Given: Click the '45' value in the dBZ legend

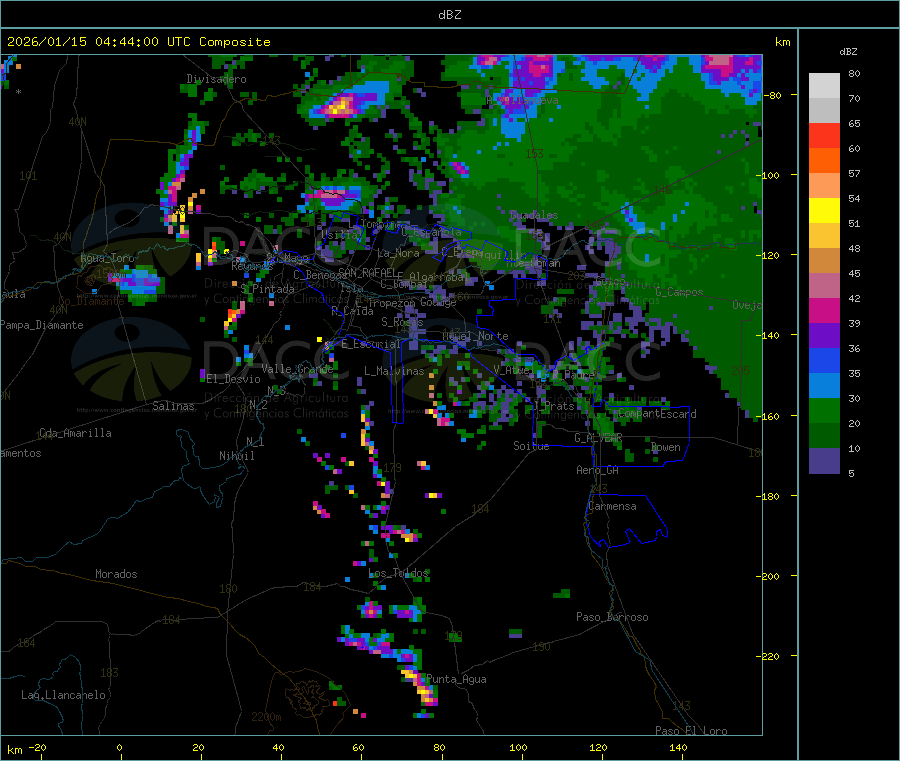Looking at the screenshot, I should (854, 274).
